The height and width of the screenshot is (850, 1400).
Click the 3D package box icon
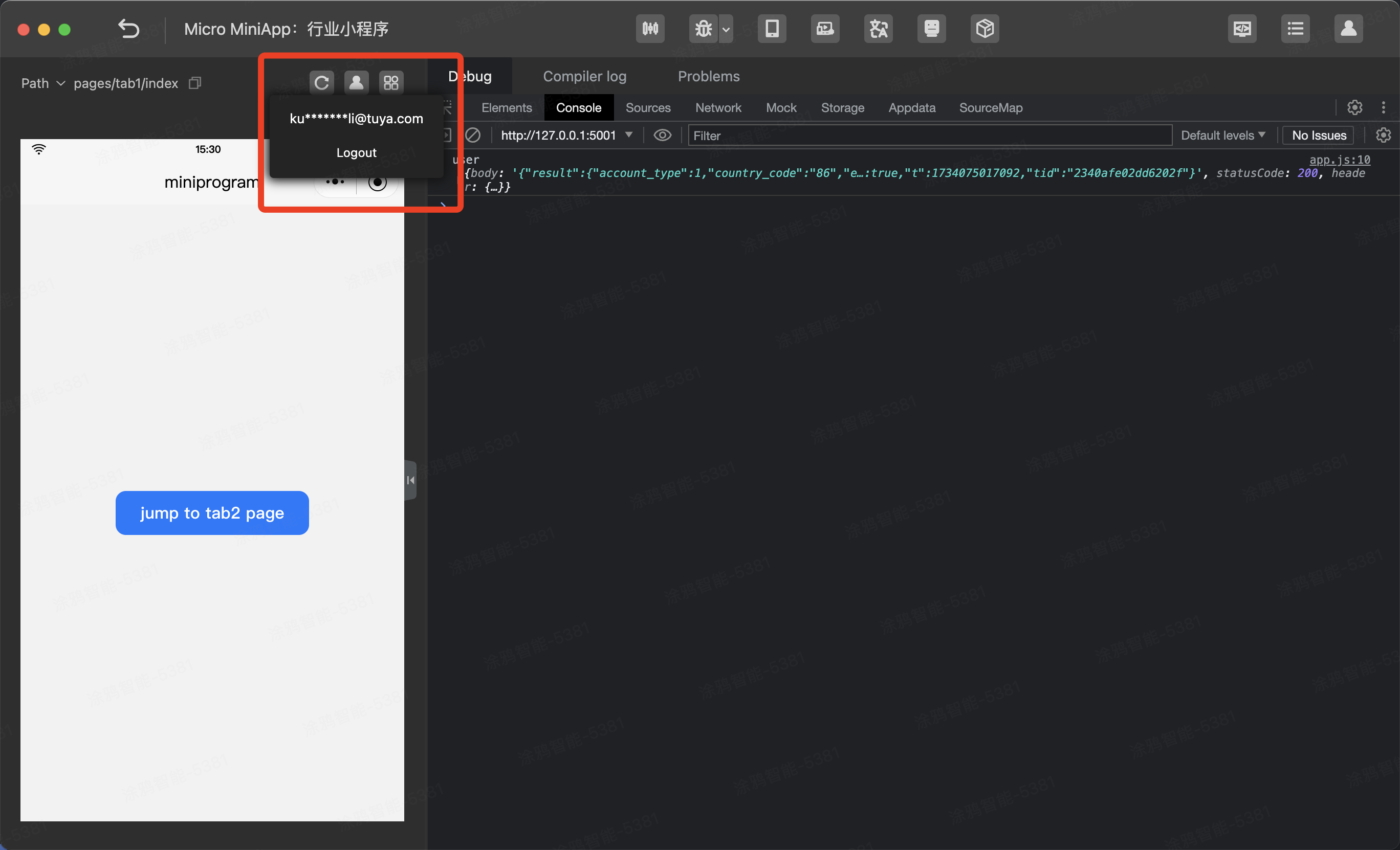(984, 29)
